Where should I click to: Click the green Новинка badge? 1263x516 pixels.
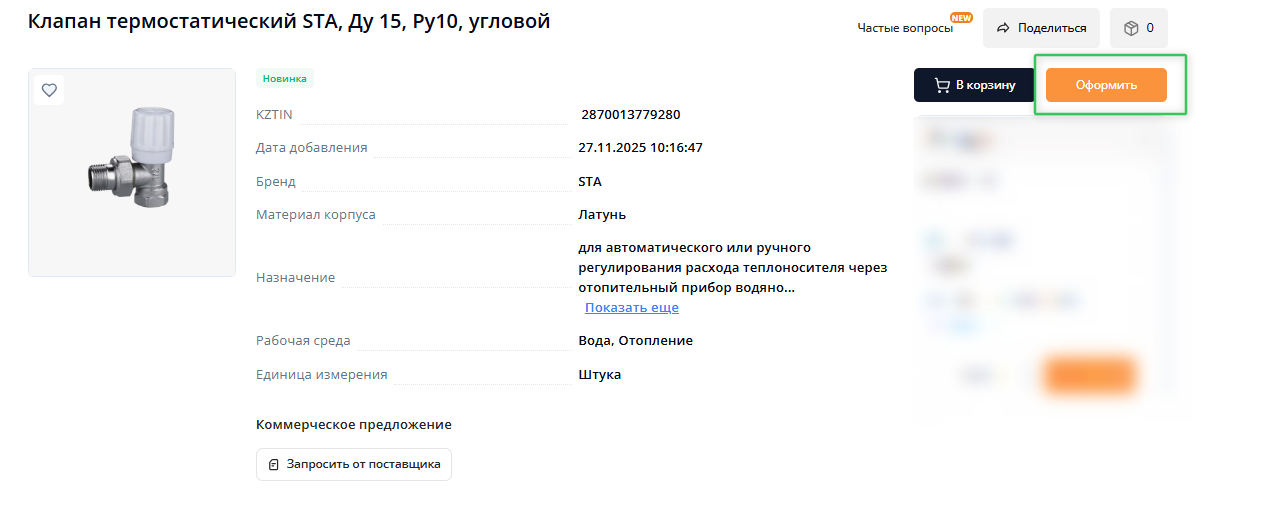285,78
